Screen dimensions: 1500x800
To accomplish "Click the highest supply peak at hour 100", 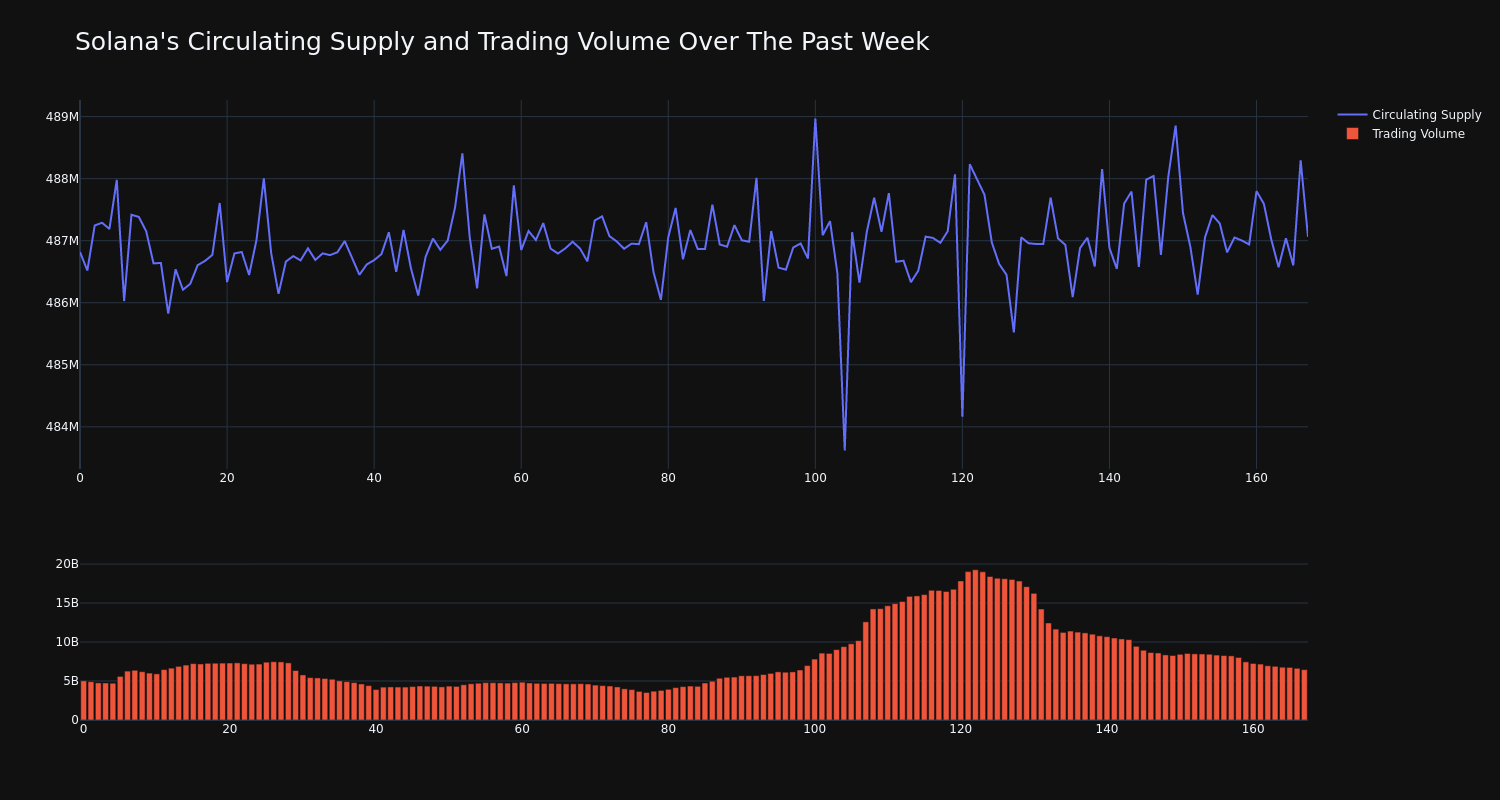I will 815,119.
